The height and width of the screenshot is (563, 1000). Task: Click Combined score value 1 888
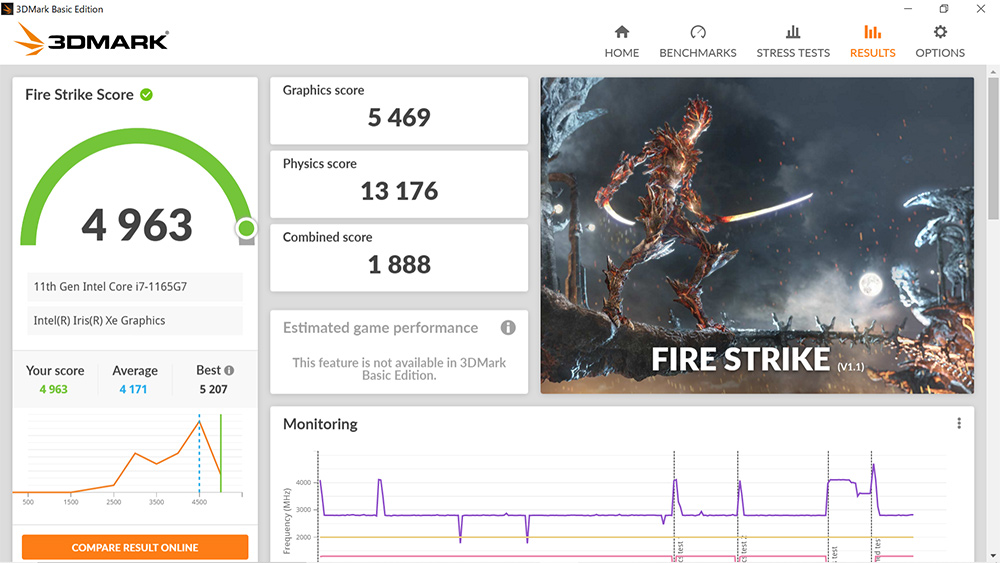399,264
